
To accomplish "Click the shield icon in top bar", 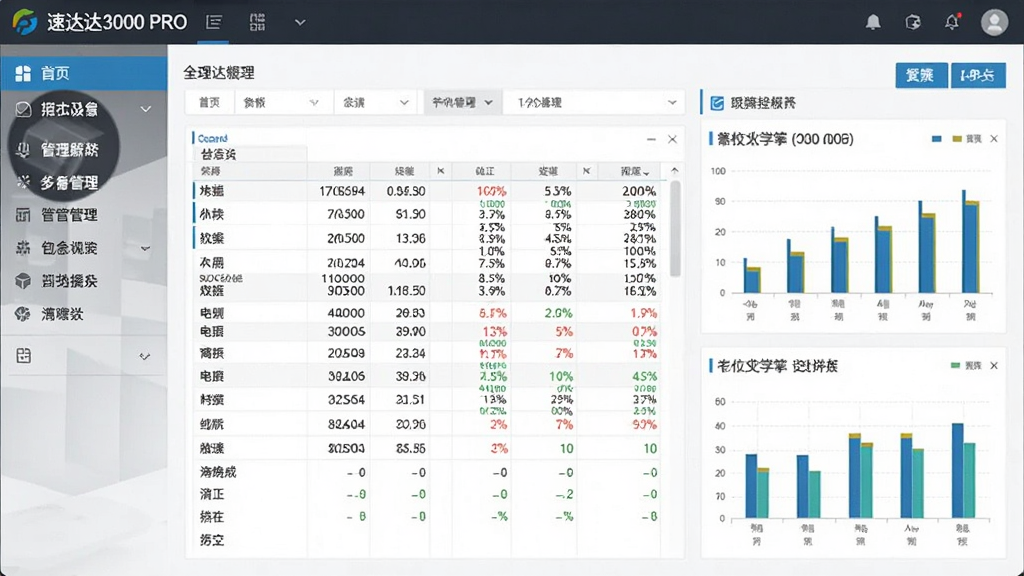I will click(x=913, y=22).
